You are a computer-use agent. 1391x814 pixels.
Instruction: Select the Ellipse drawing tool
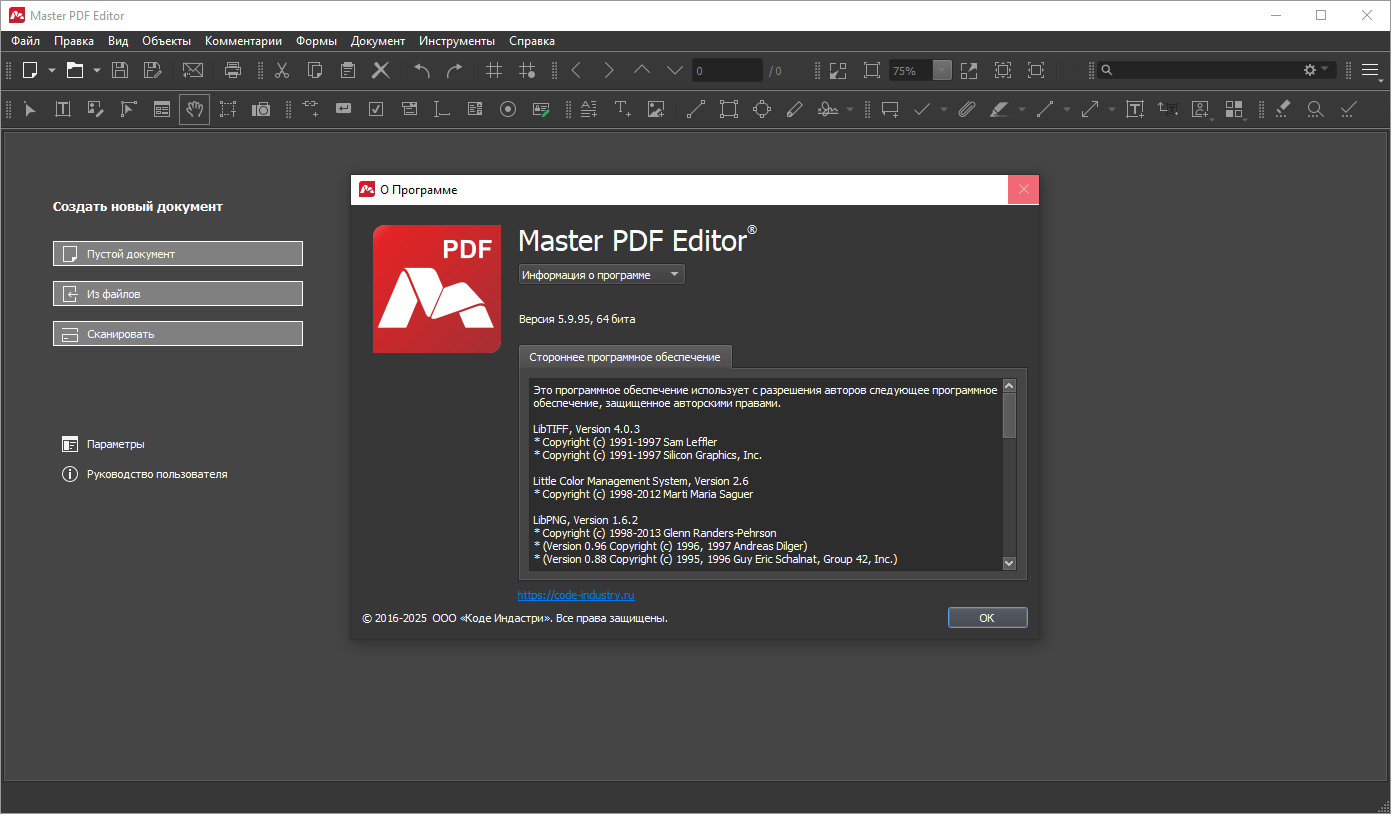pos(762,109)
